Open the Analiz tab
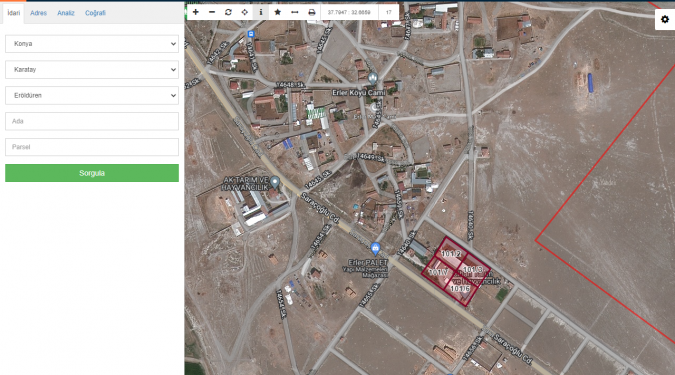The height and width of the screenshot is (375, 675). [66, 13]
